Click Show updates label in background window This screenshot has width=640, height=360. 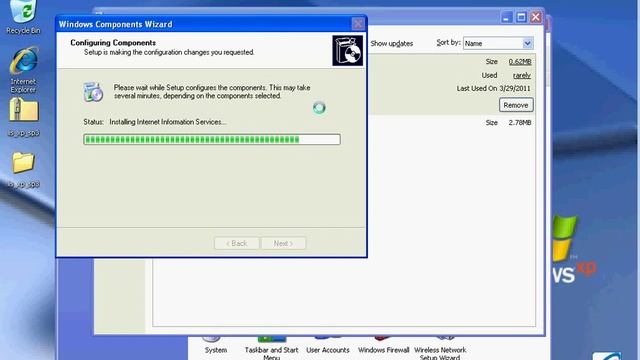tap(391, 43)
